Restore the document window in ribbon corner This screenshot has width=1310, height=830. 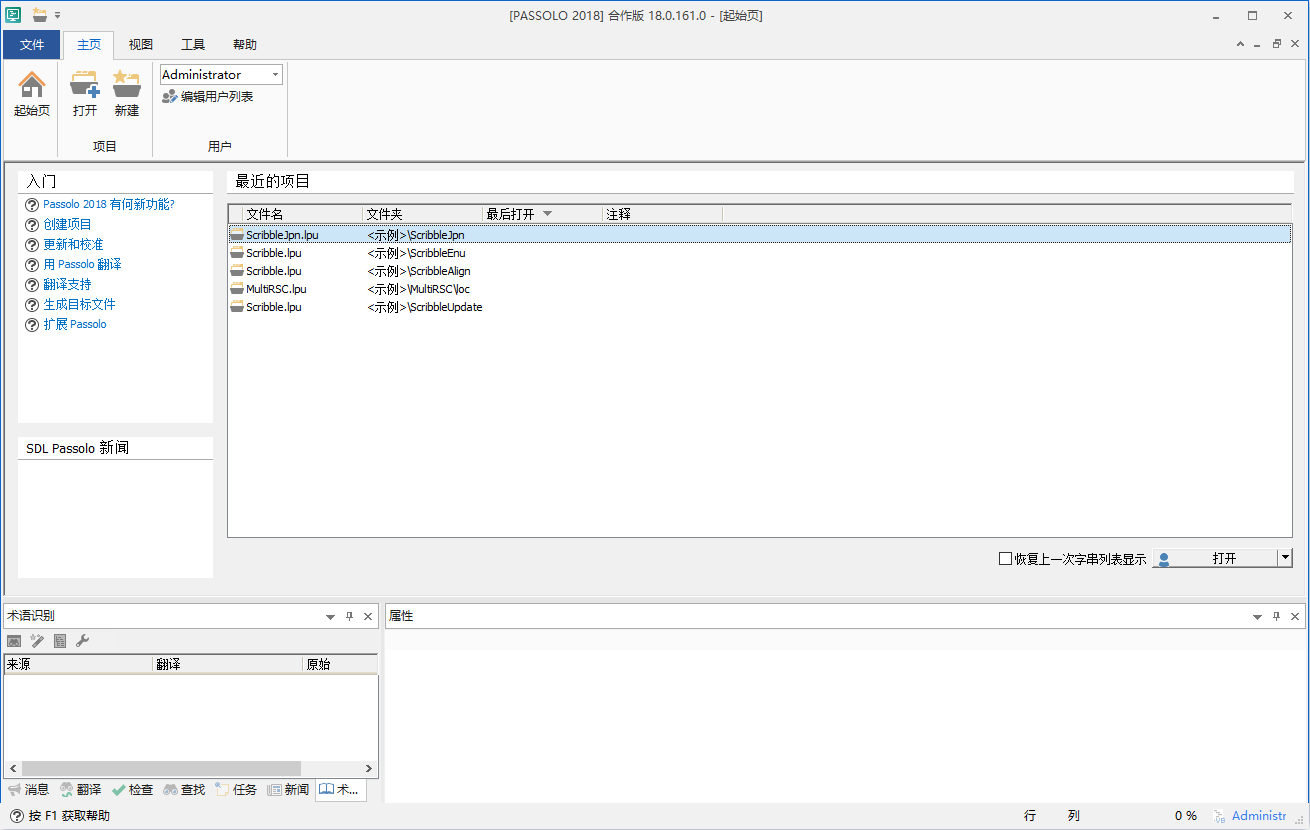(x=1277, y=44)
